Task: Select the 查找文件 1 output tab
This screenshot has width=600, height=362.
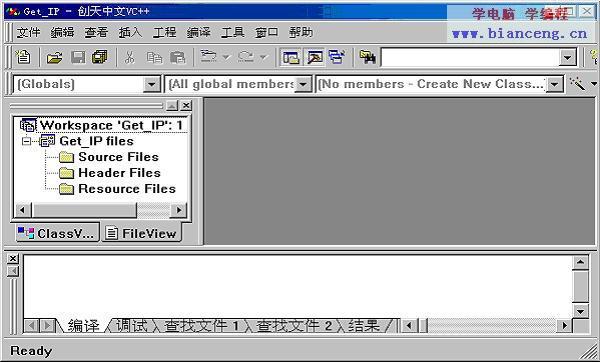Action: [x=201, y=326]
